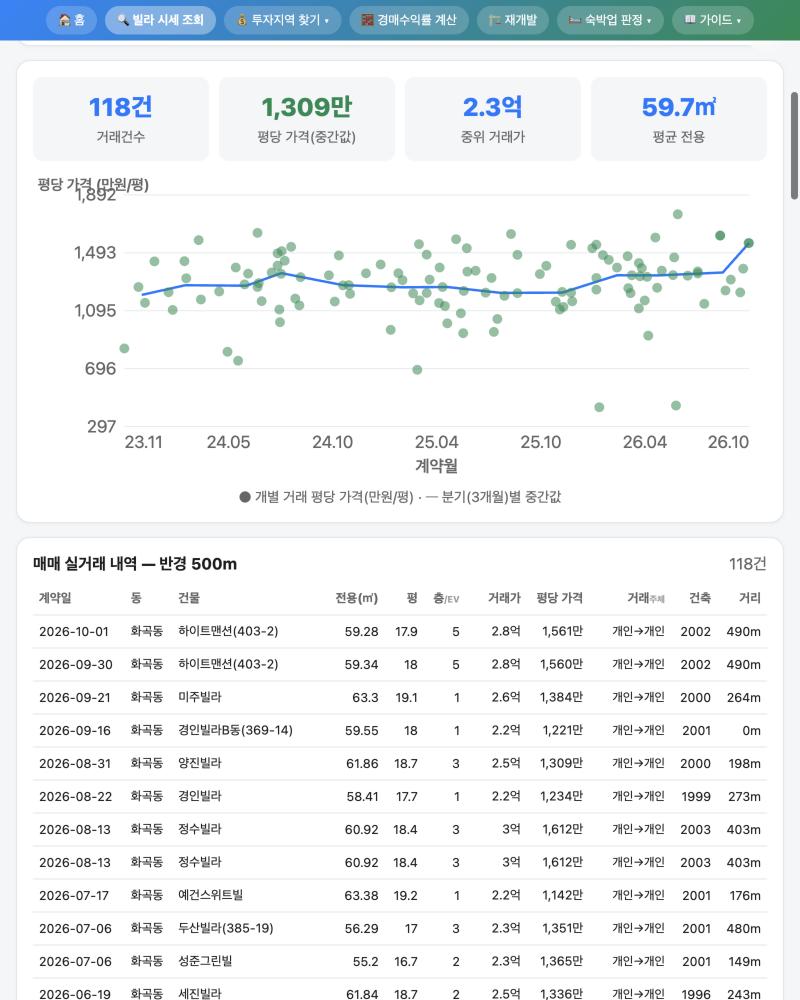Open the 빌라 시세 조회 tab
Screen dimensions: 800x1000
pyautogui.click(x=160, y=20)
